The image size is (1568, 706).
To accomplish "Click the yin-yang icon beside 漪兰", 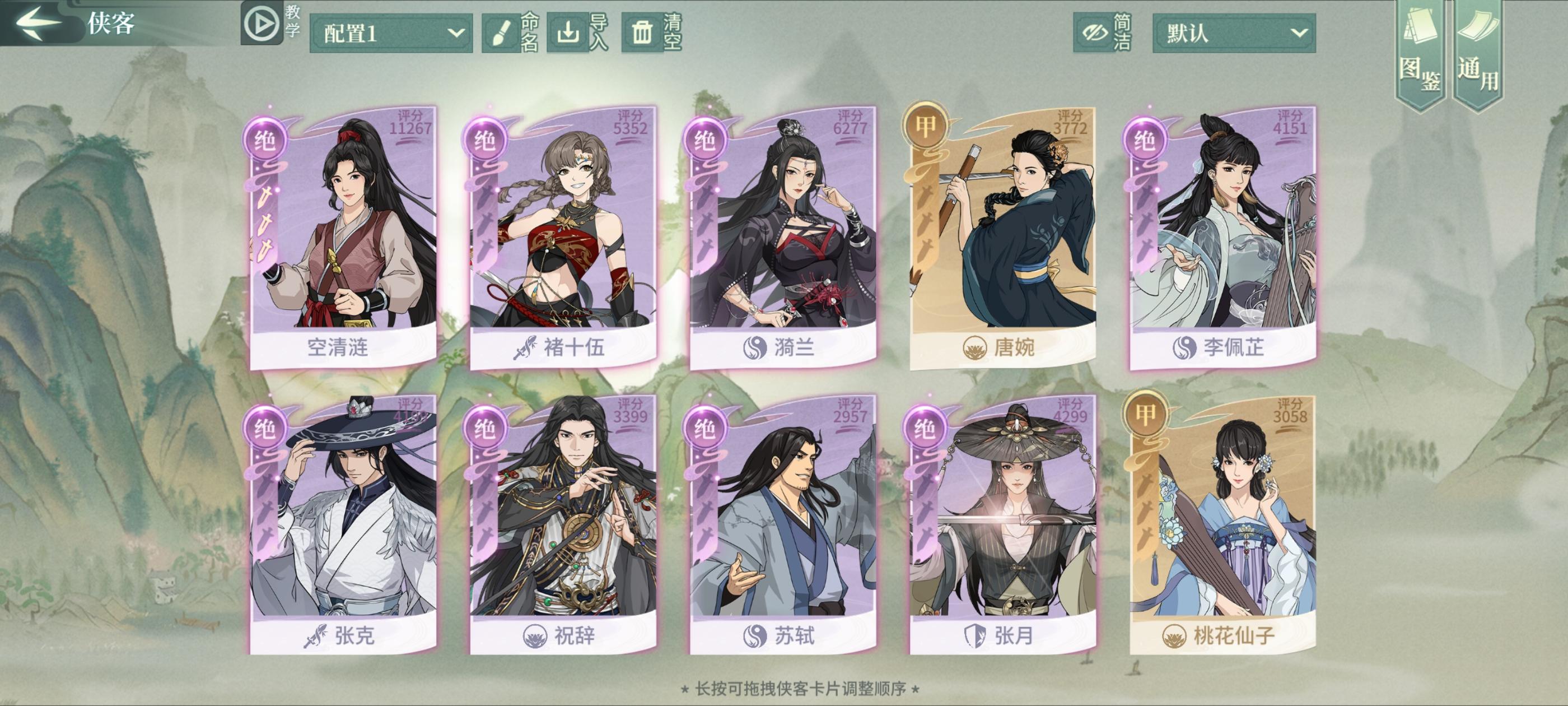I will pos(755,348).
